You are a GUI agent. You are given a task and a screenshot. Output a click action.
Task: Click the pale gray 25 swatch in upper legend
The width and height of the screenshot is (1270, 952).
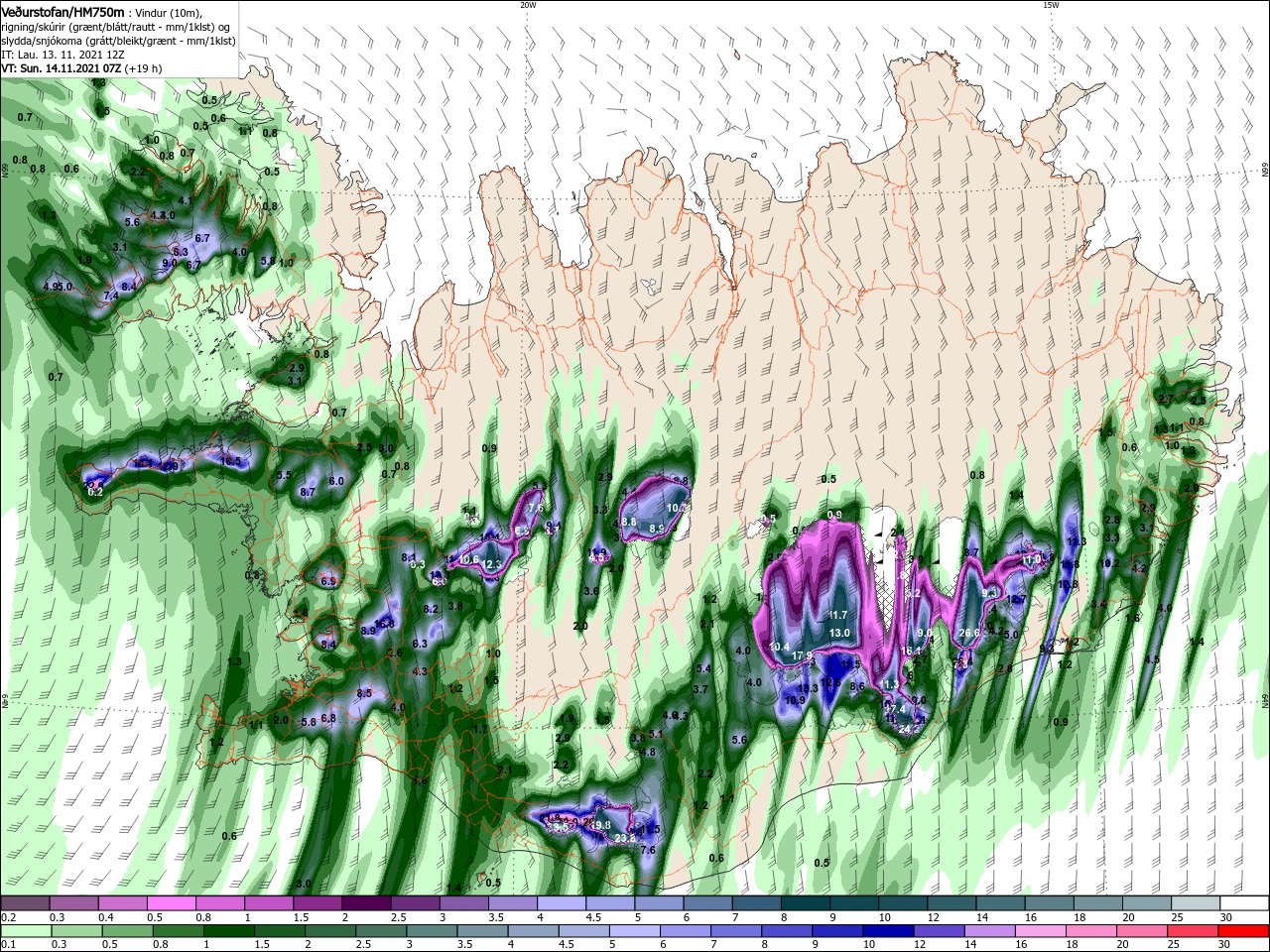(x=1197, y=903)
